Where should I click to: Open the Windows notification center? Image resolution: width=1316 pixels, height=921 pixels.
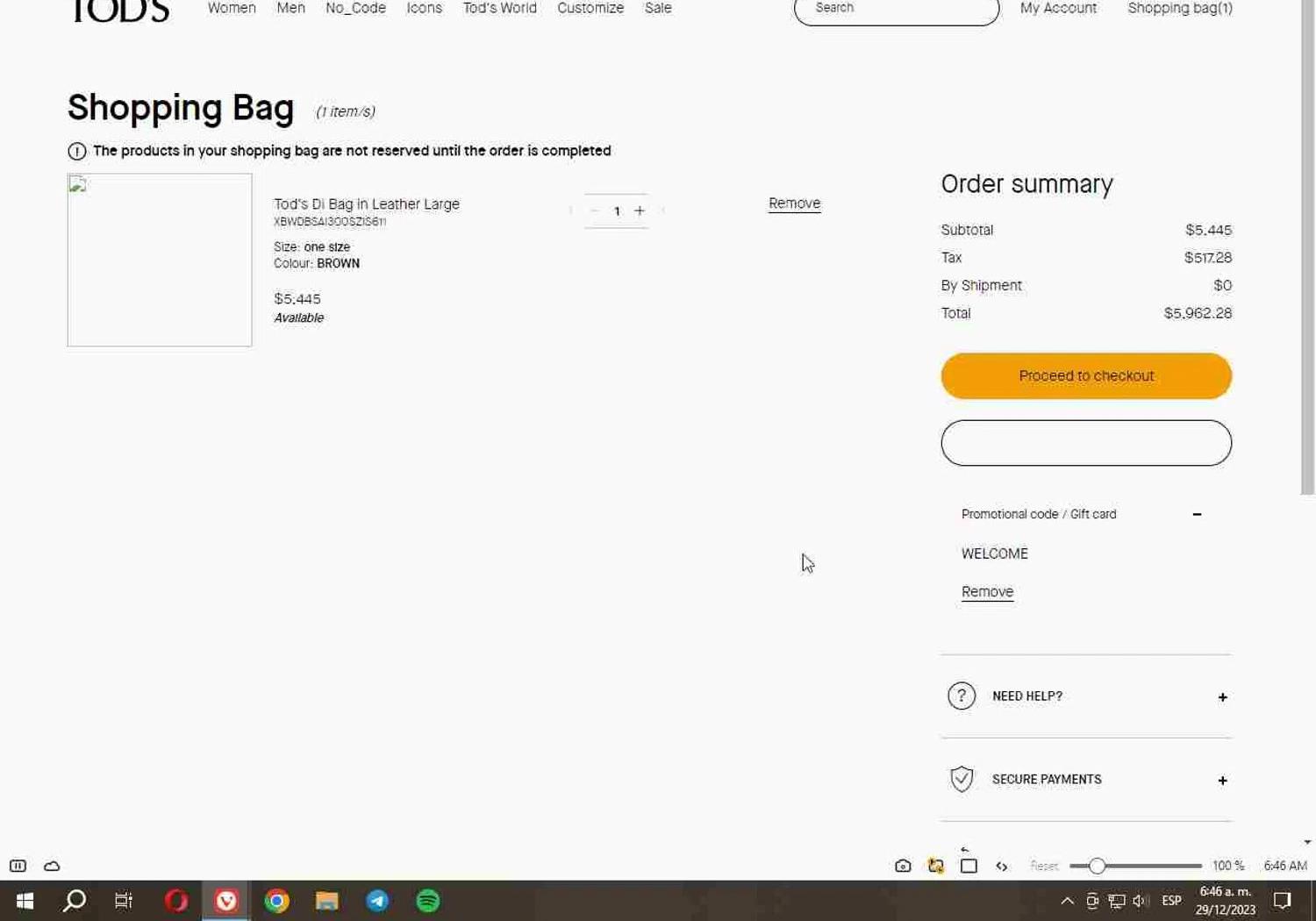(x=1283, y=901)
